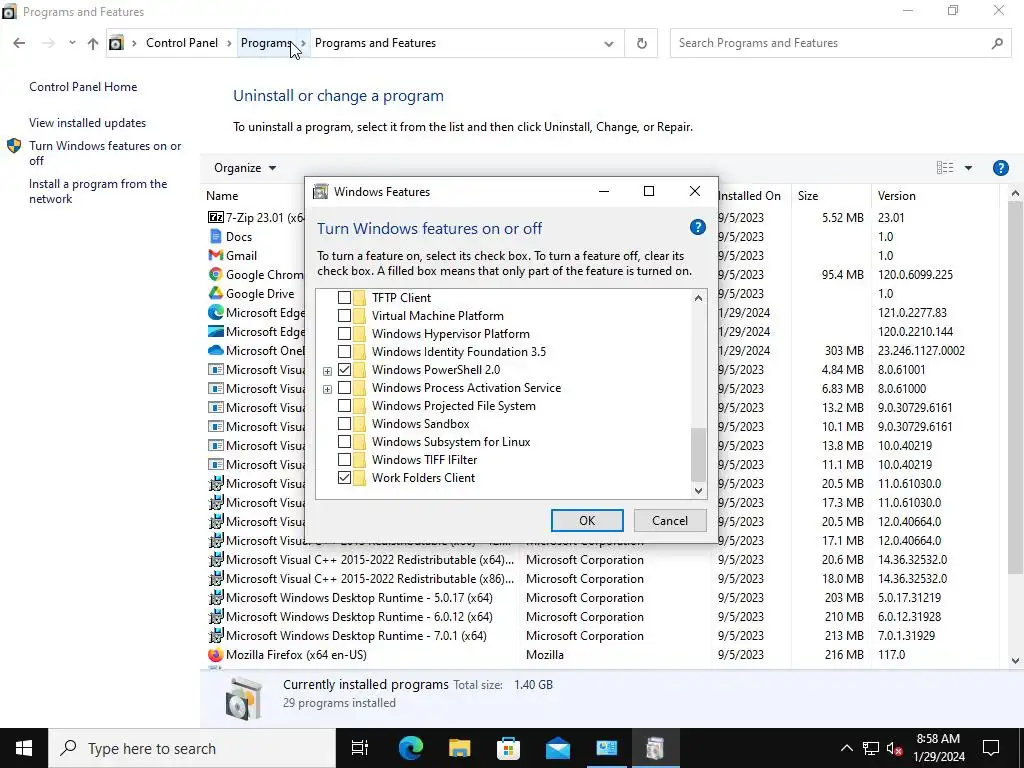Image resolution: width=1024 pixels, height=768 pixels.
Task: Open Microsoft Store from the taskbar
Action: (x=508, y=748)
